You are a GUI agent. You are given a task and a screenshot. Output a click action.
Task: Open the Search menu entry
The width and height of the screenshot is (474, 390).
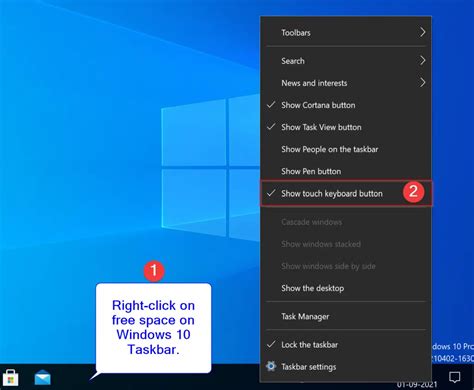[x=346, y=61]
